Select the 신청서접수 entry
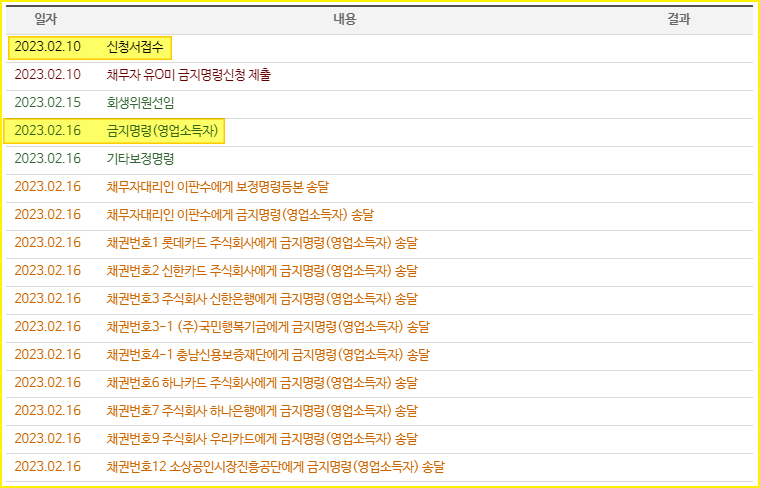This screenshot has width=760, height=488. pos(135,47)
